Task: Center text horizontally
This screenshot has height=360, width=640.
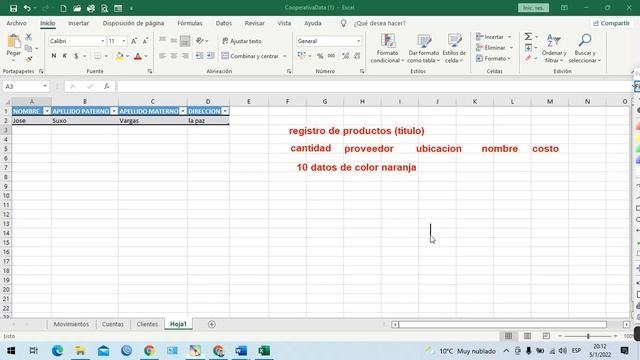Action: 174,56
